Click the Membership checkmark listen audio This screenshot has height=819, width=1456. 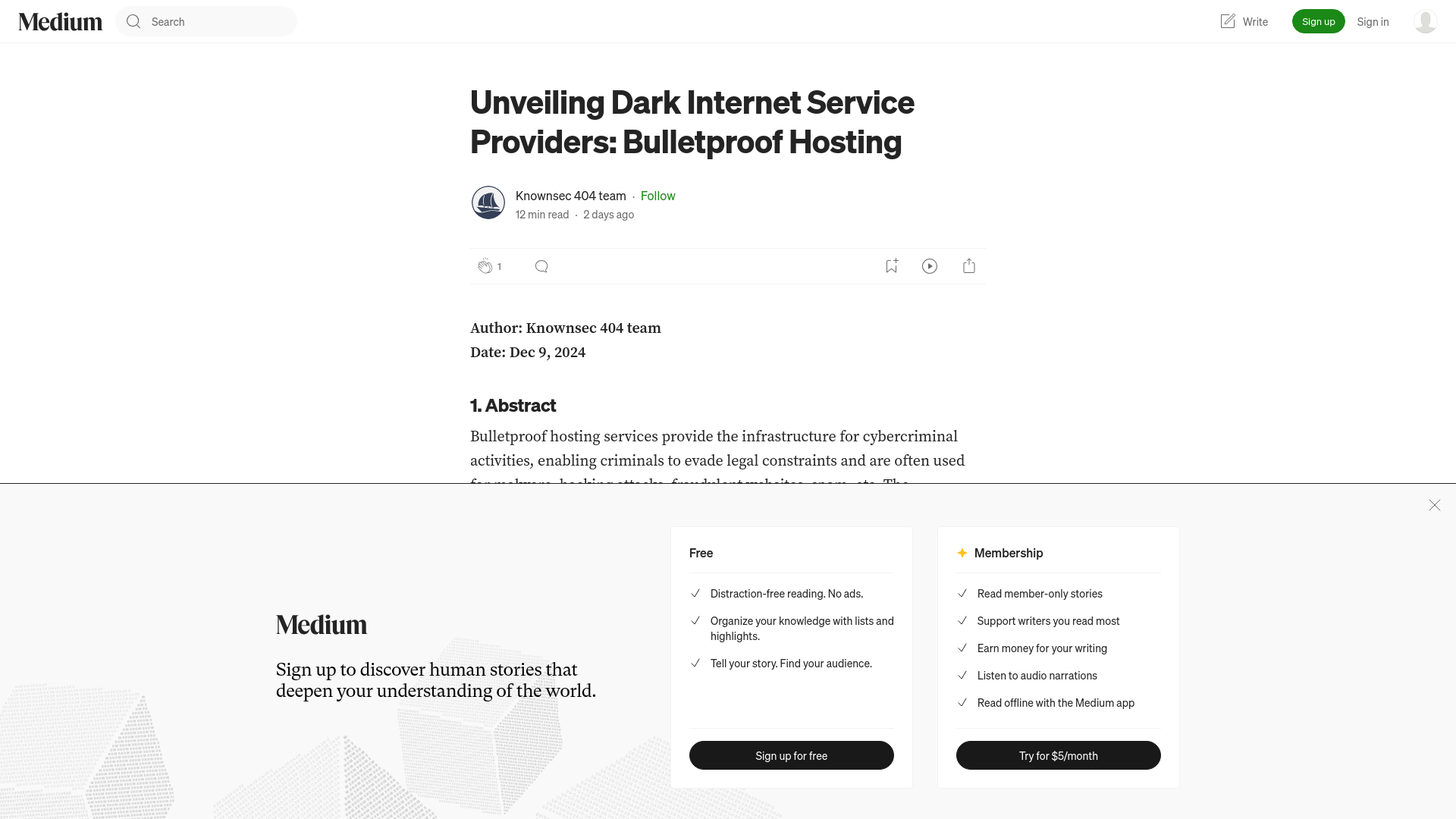click(x=962, y=674)
